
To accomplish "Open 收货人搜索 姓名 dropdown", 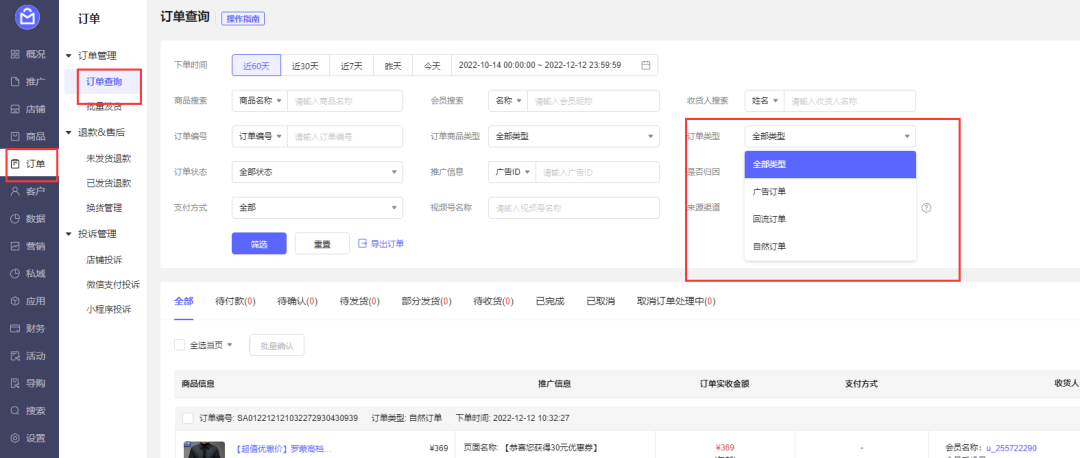I will pos(765,101).
